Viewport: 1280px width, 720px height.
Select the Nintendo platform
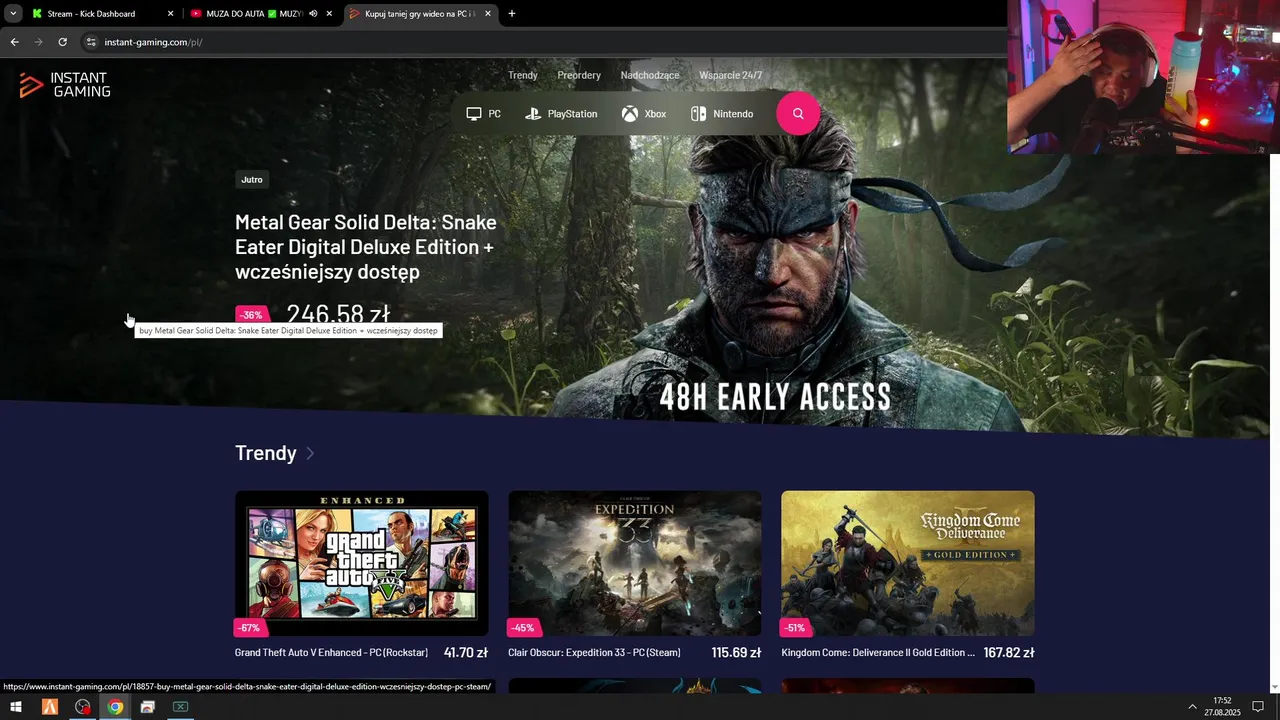[x=722, y=114]
